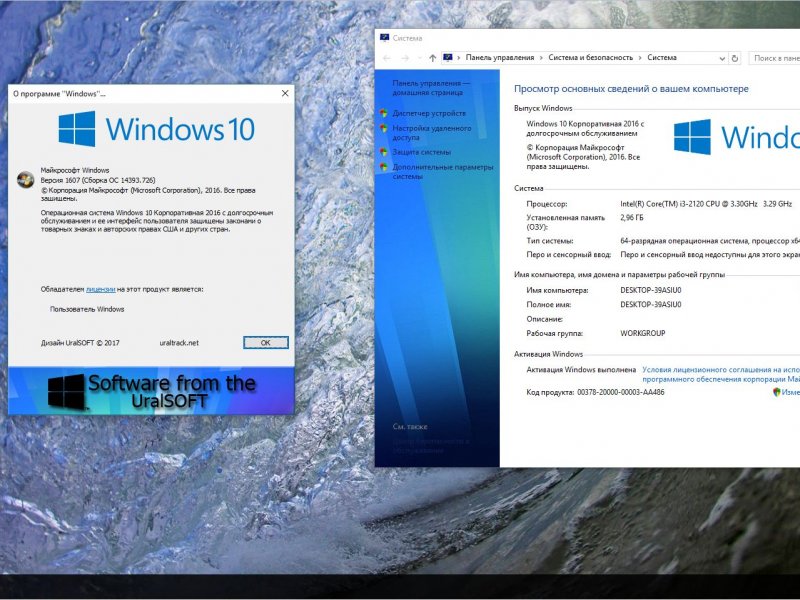Viewport: 800px width, 600px height.
Task: Click the shield icon beside Настройка удаленного доступа
Action: click(384, 129)
